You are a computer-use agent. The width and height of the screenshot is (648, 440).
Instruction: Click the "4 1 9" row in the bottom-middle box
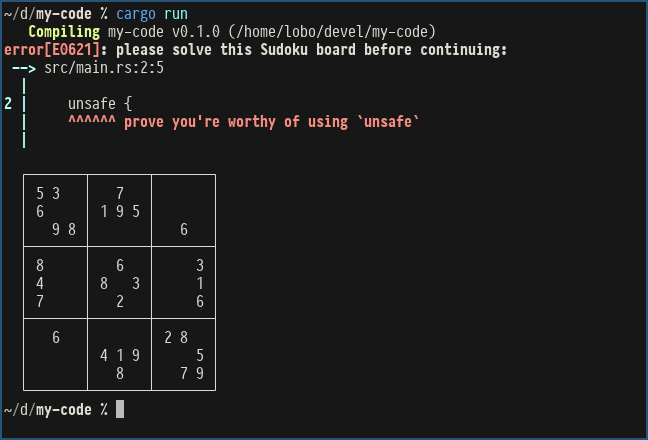pos(120,356)
